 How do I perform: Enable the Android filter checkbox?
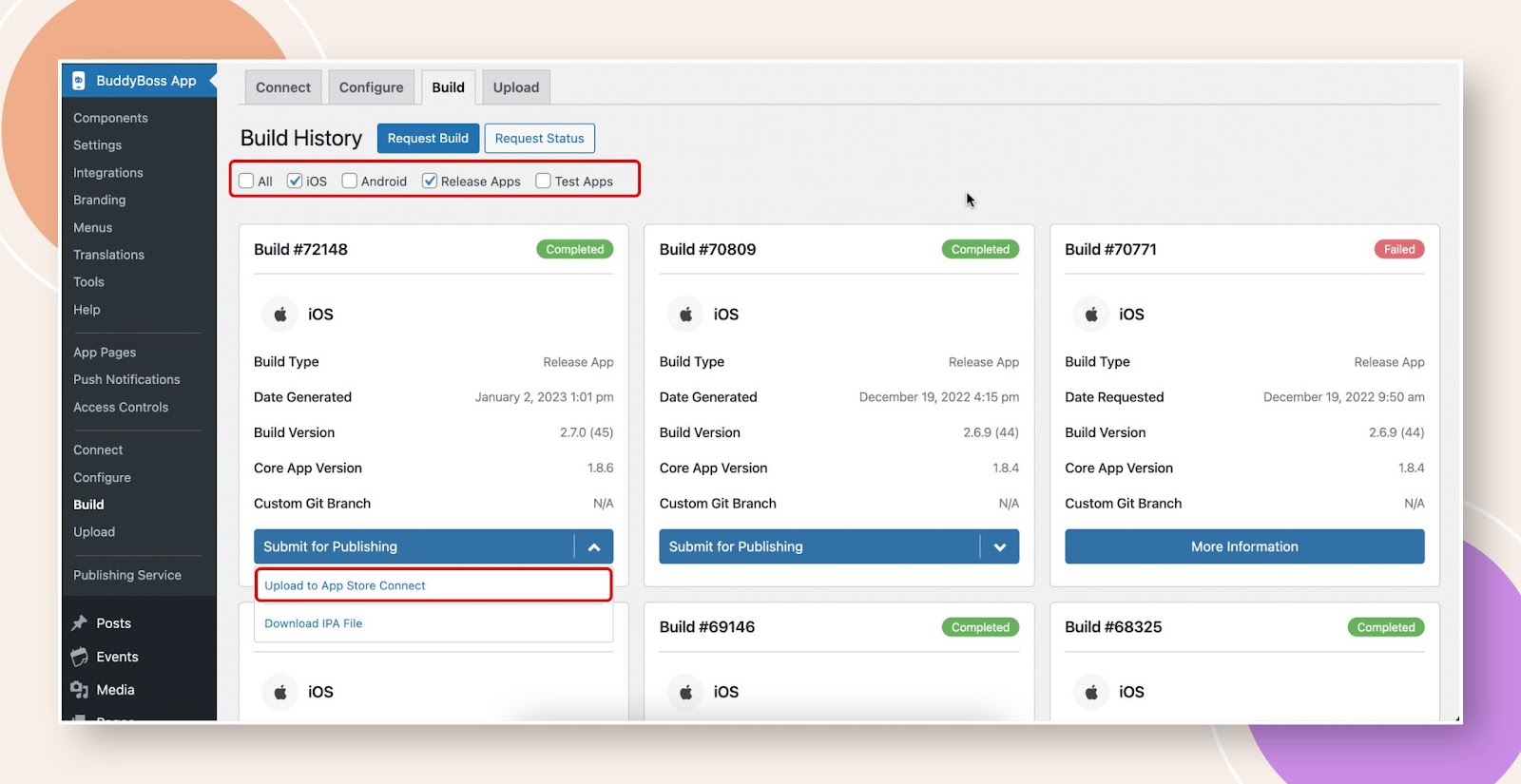[350, 181]
